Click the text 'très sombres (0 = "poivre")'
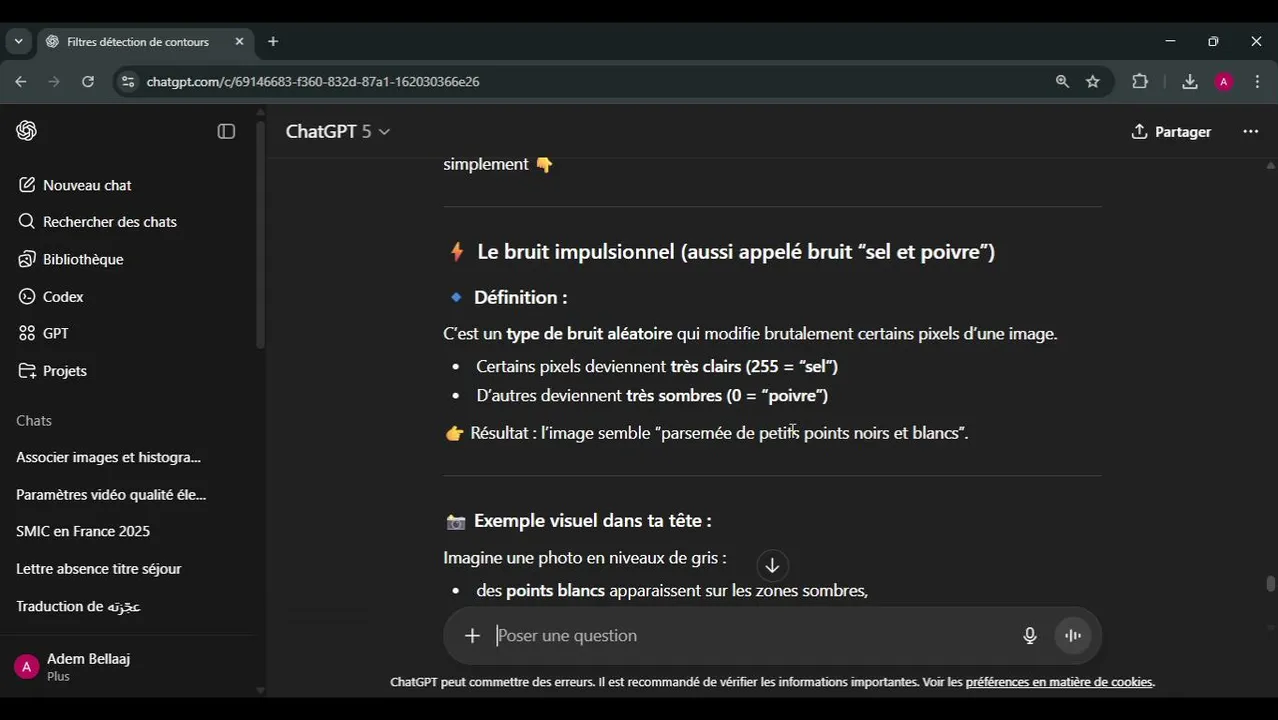Viewport: 1278px width, 720px height. tap(727, 396)
